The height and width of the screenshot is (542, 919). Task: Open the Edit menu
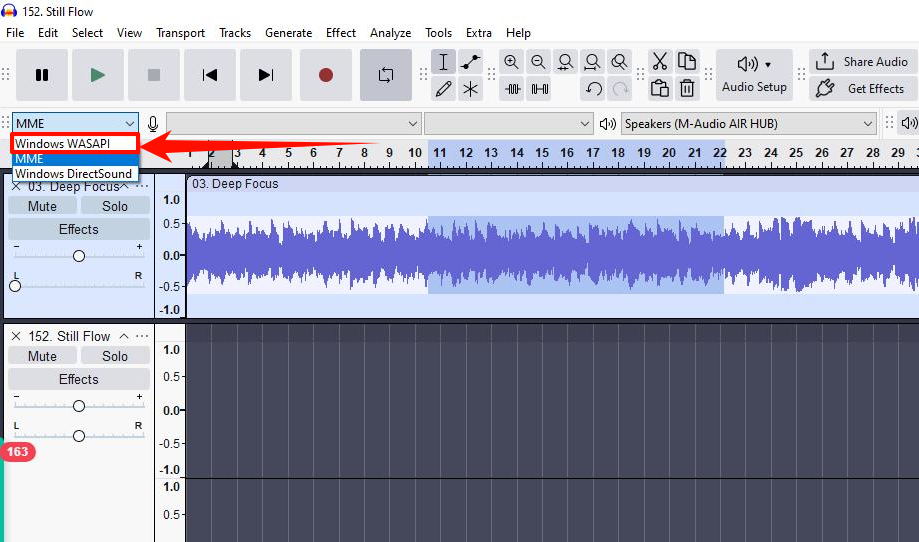tap(48, 33)
